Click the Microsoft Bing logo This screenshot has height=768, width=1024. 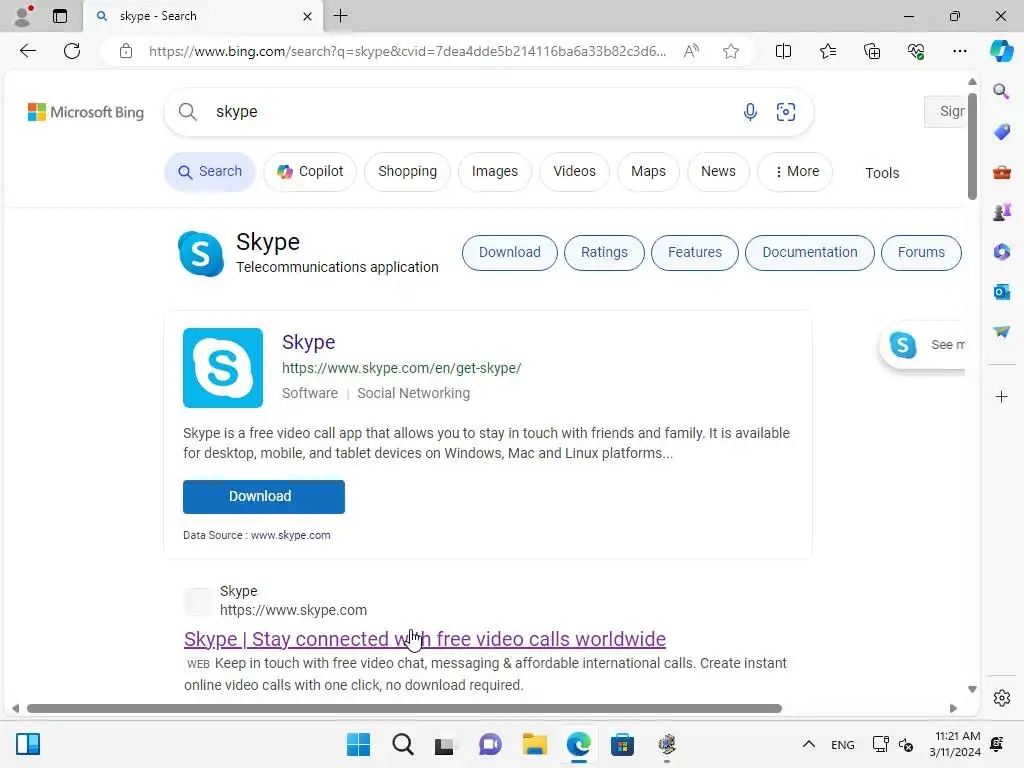(x=86, y=112)
